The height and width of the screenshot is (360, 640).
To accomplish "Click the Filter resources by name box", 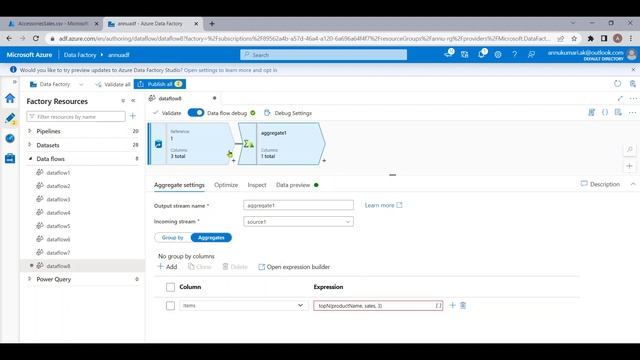I will coord(76,117).
